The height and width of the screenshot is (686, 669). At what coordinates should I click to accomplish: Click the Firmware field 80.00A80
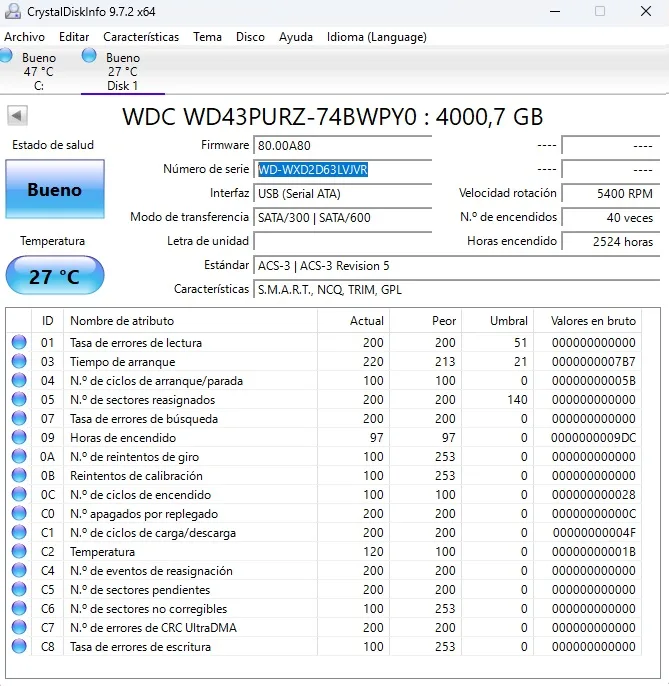[x=343, y=145]
